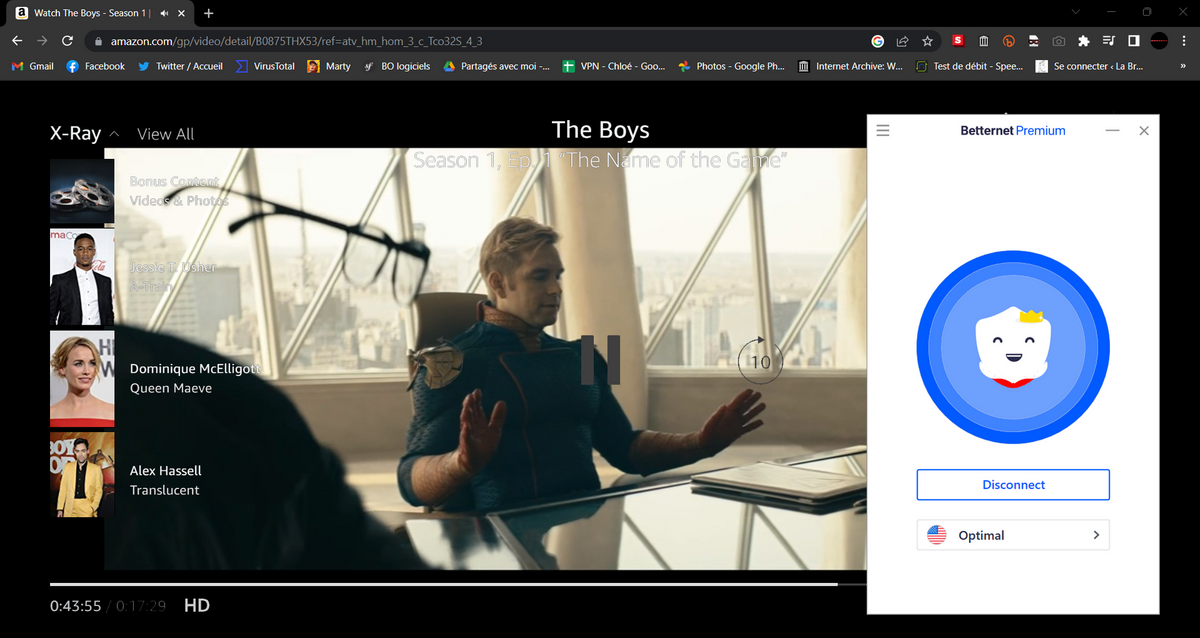
Task: Open the Twitter / Accueil bookmark
Action: point(180,66)
